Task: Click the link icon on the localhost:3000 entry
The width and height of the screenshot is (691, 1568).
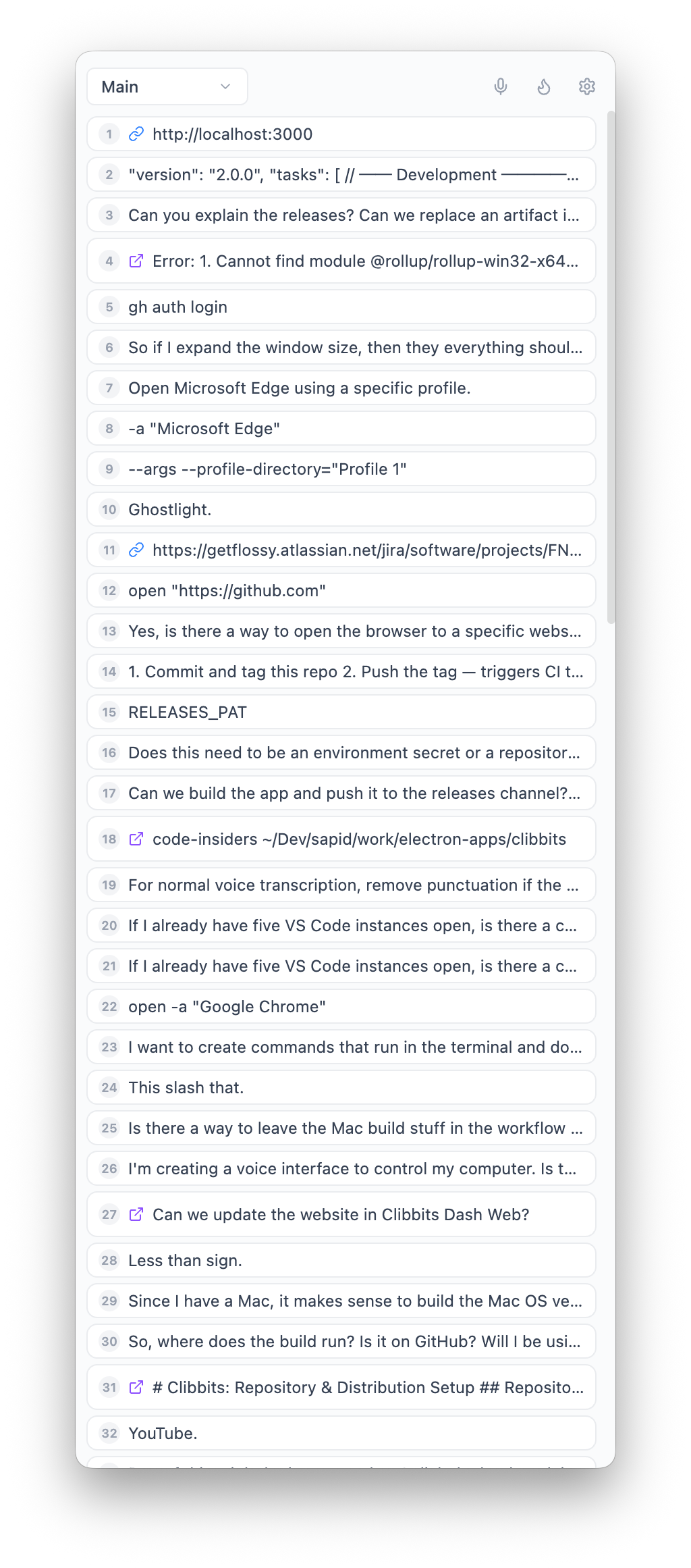Action: coord(137,134)
